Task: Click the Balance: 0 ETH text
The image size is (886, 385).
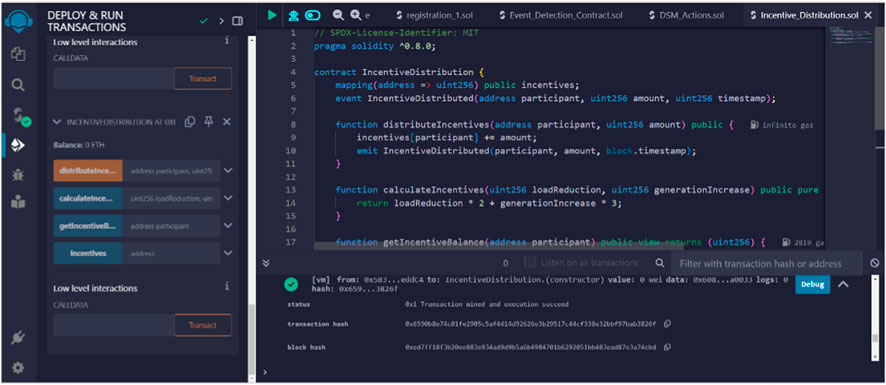Action: [x=79, y=145]
